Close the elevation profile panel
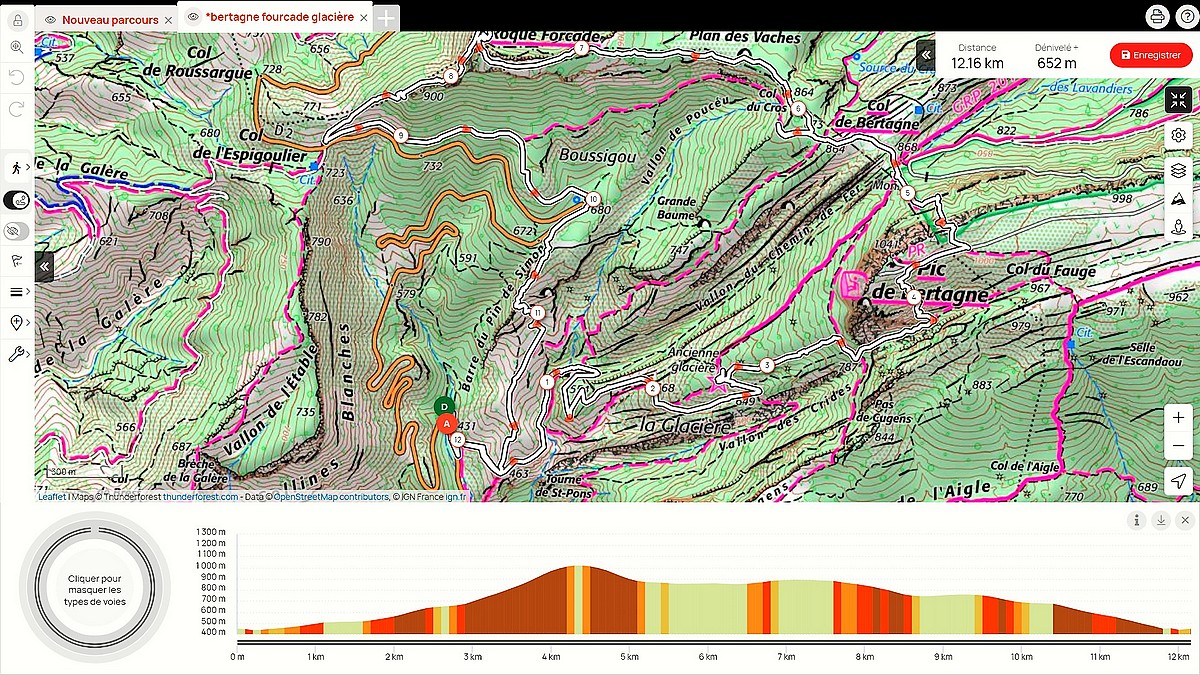The width and height of the screenshot is (1200, 675). pos(1185,520)
